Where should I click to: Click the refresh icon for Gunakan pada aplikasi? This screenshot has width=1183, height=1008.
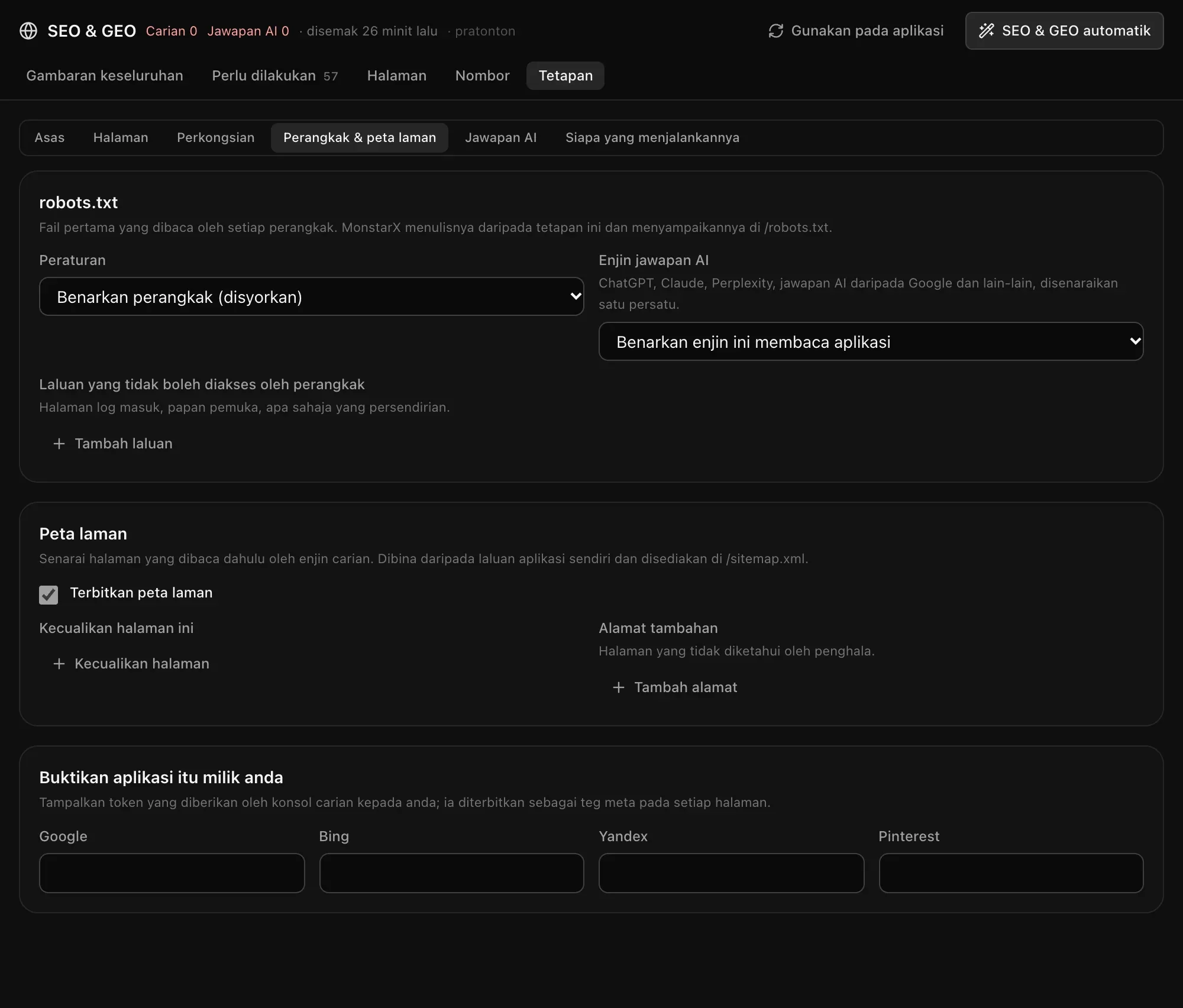pos(775,31)
